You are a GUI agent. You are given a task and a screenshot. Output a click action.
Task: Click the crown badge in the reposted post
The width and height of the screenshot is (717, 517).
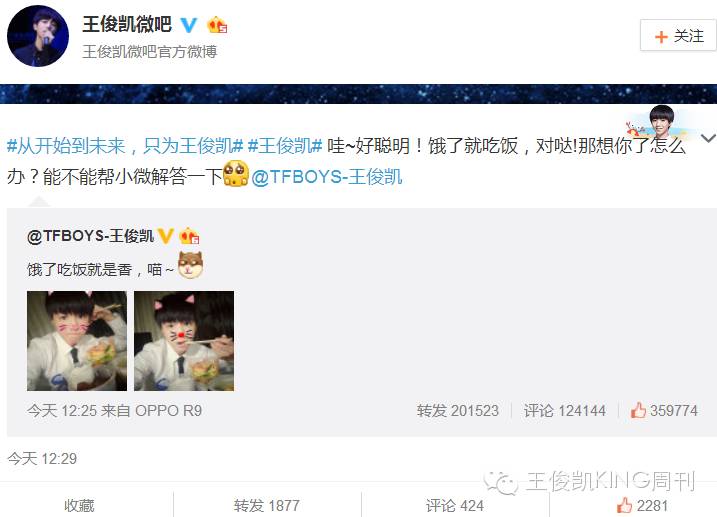189,236
